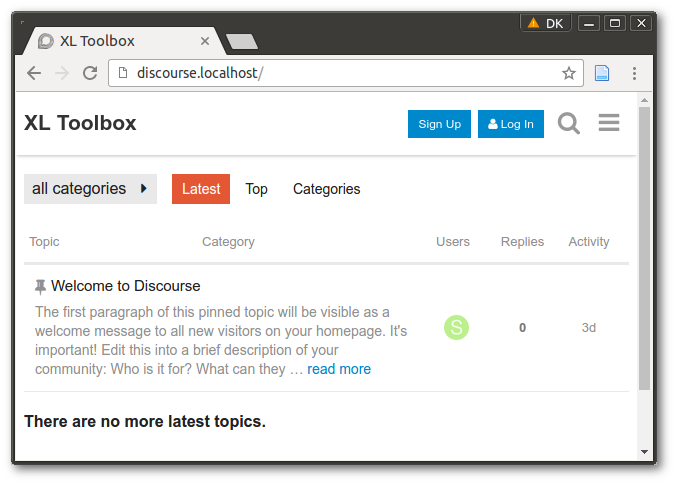Bookmark page with star icon

coord(569,73)
